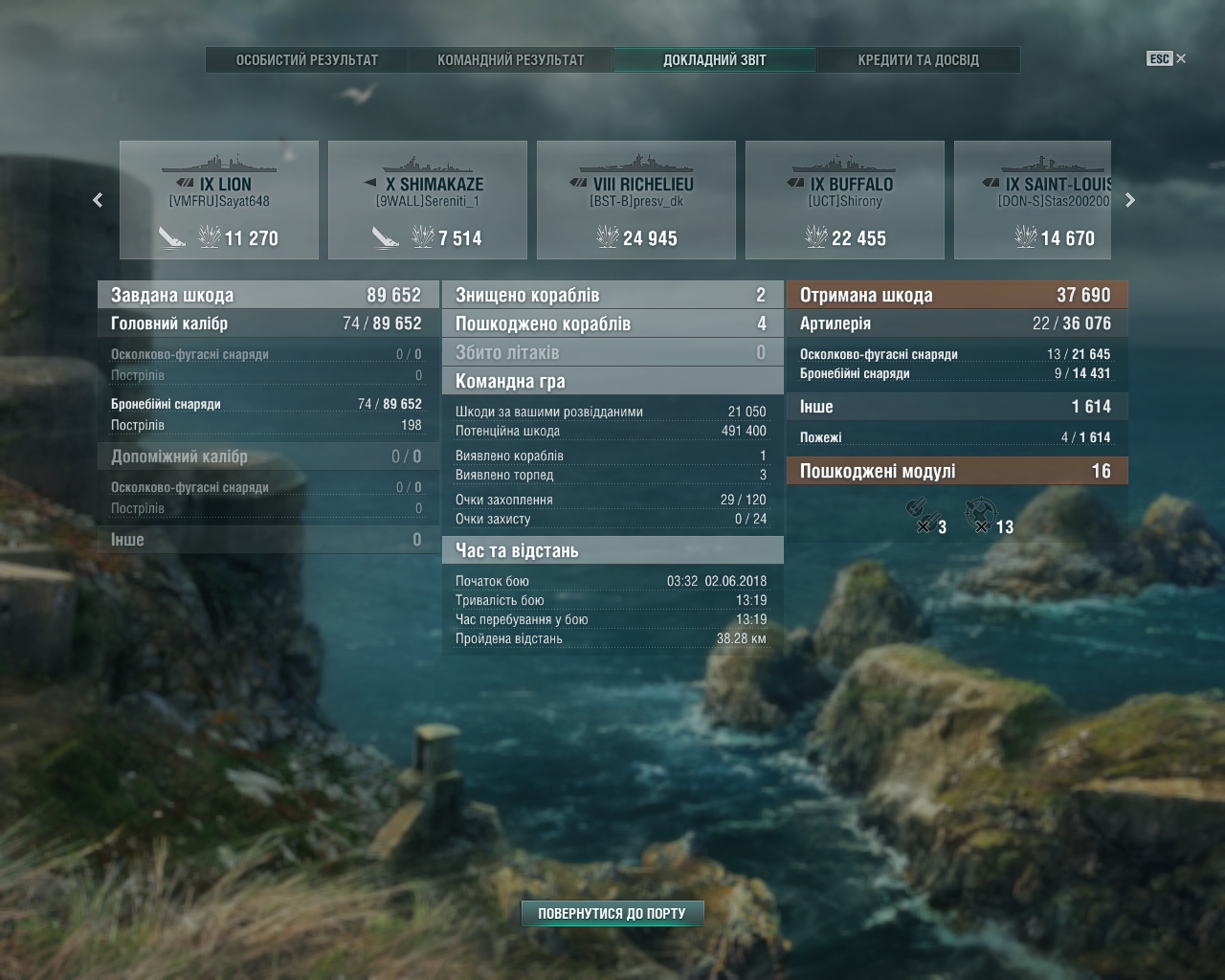The height and width of the screenshot is (980, 1225).
Task: Click the damage explosion icon on Shimakaze card
Action: pos(423,236)
